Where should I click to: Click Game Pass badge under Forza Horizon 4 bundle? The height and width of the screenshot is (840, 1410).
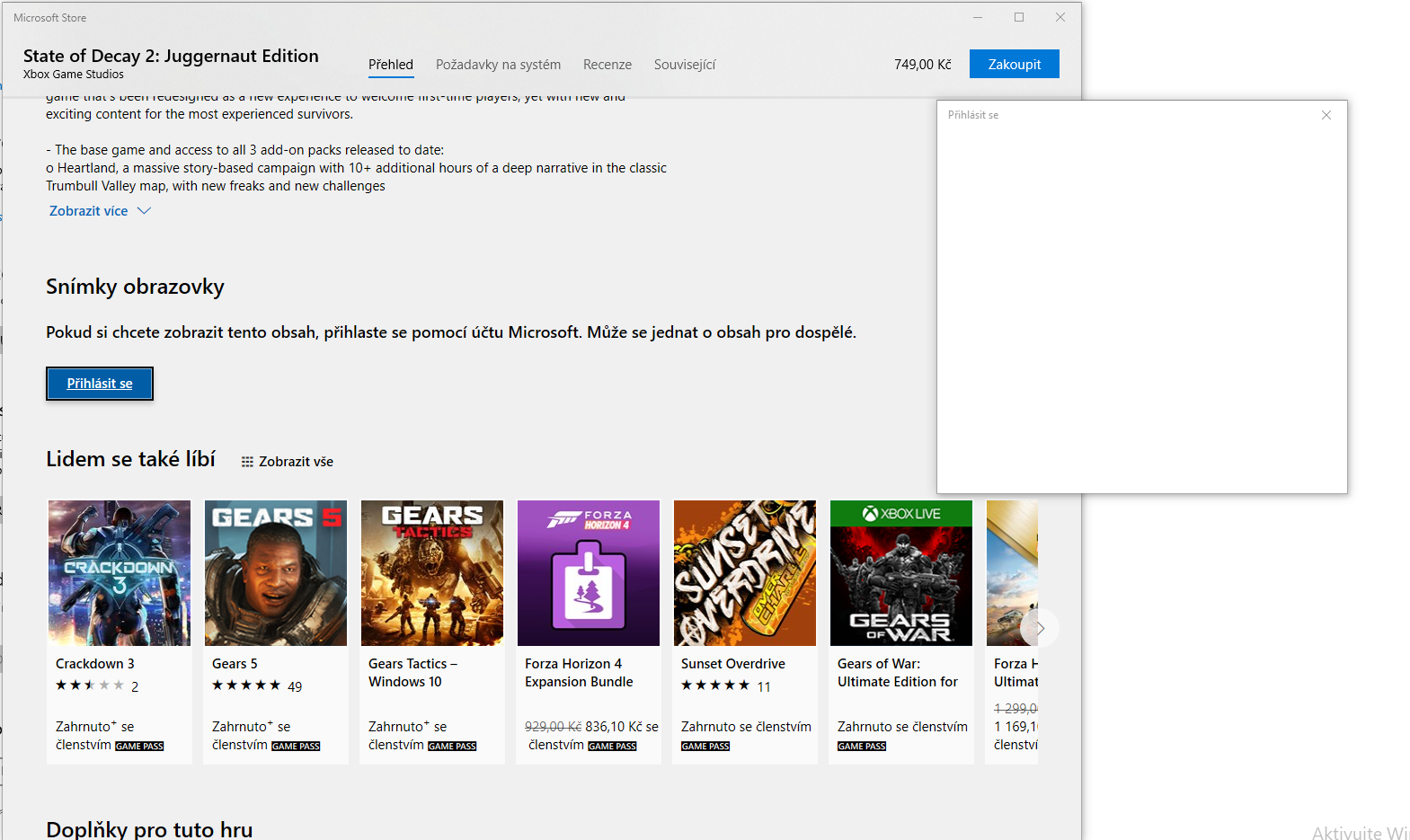(x=612, y=747)
